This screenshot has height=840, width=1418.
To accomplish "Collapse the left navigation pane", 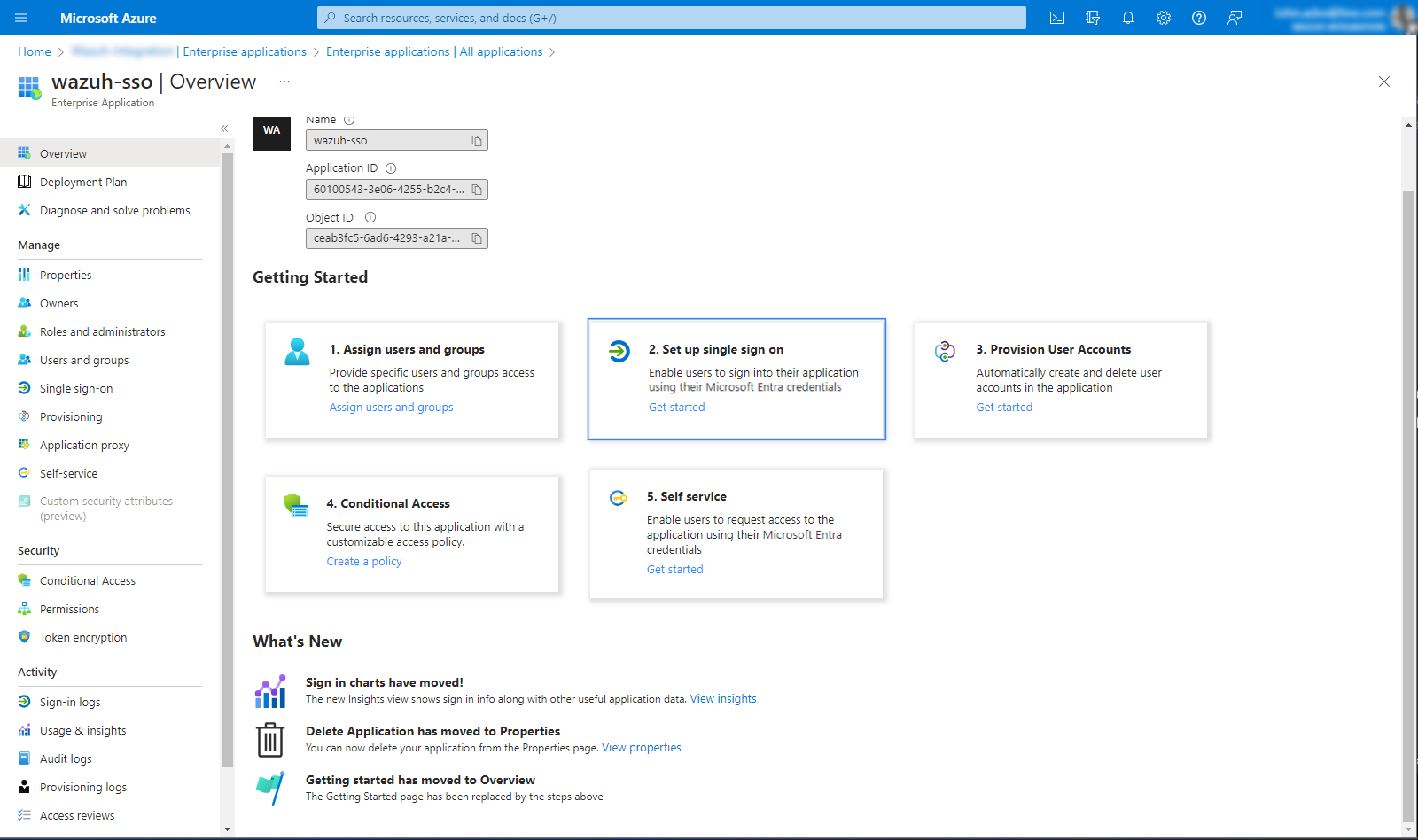I will [224, 128].
